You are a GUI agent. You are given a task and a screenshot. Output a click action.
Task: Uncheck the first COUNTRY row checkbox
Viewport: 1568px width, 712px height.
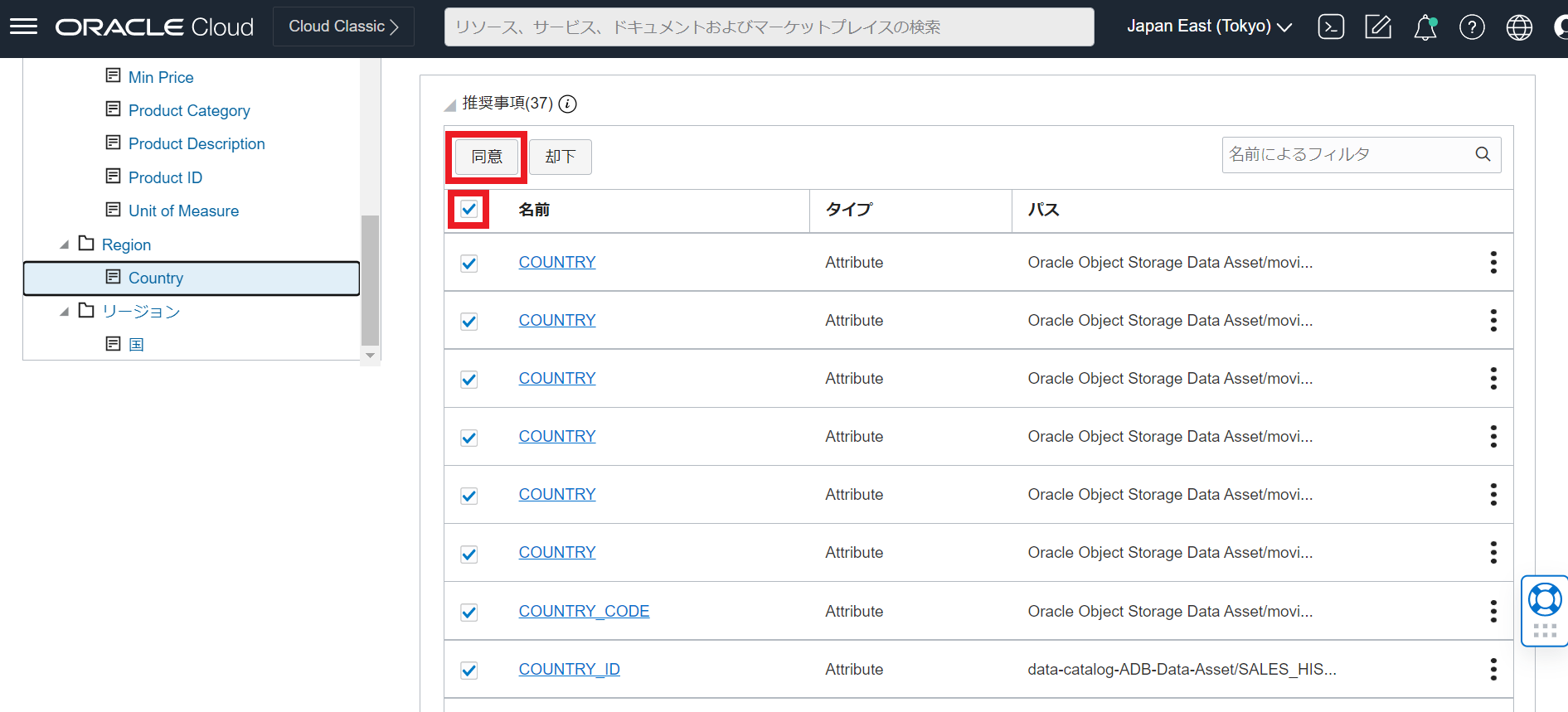(469, 263)
